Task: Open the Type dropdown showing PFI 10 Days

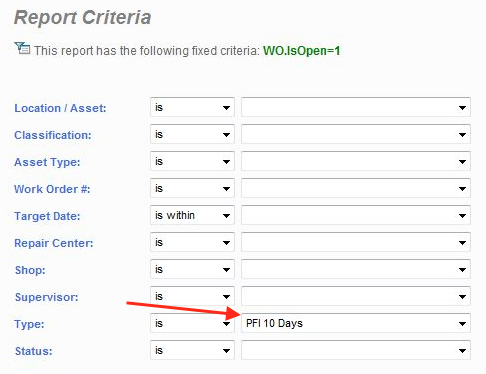Action: (x=356, y=323)
